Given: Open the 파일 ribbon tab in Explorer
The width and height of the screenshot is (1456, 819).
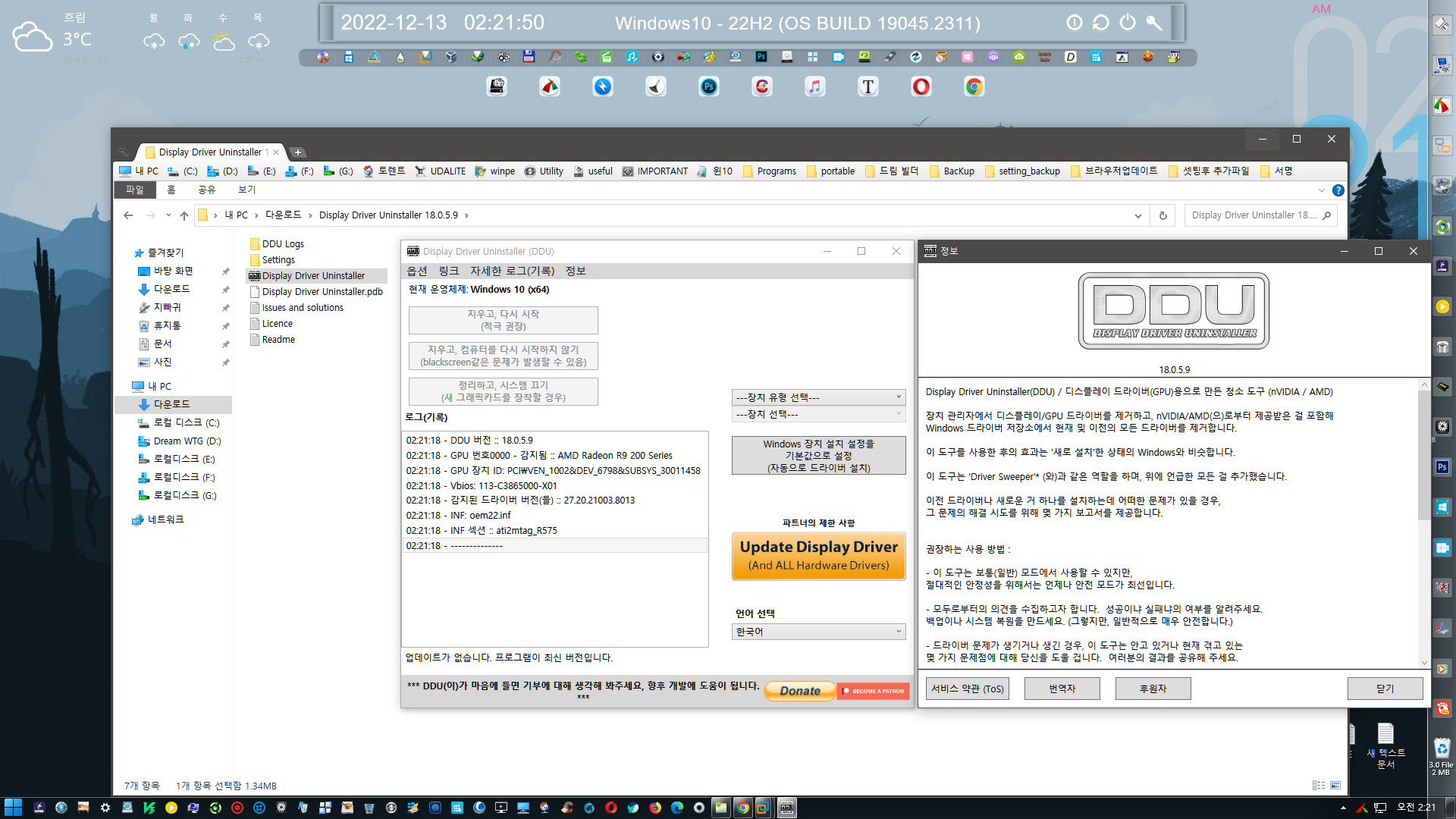Looking at the screenshot, I should point(134,190).
